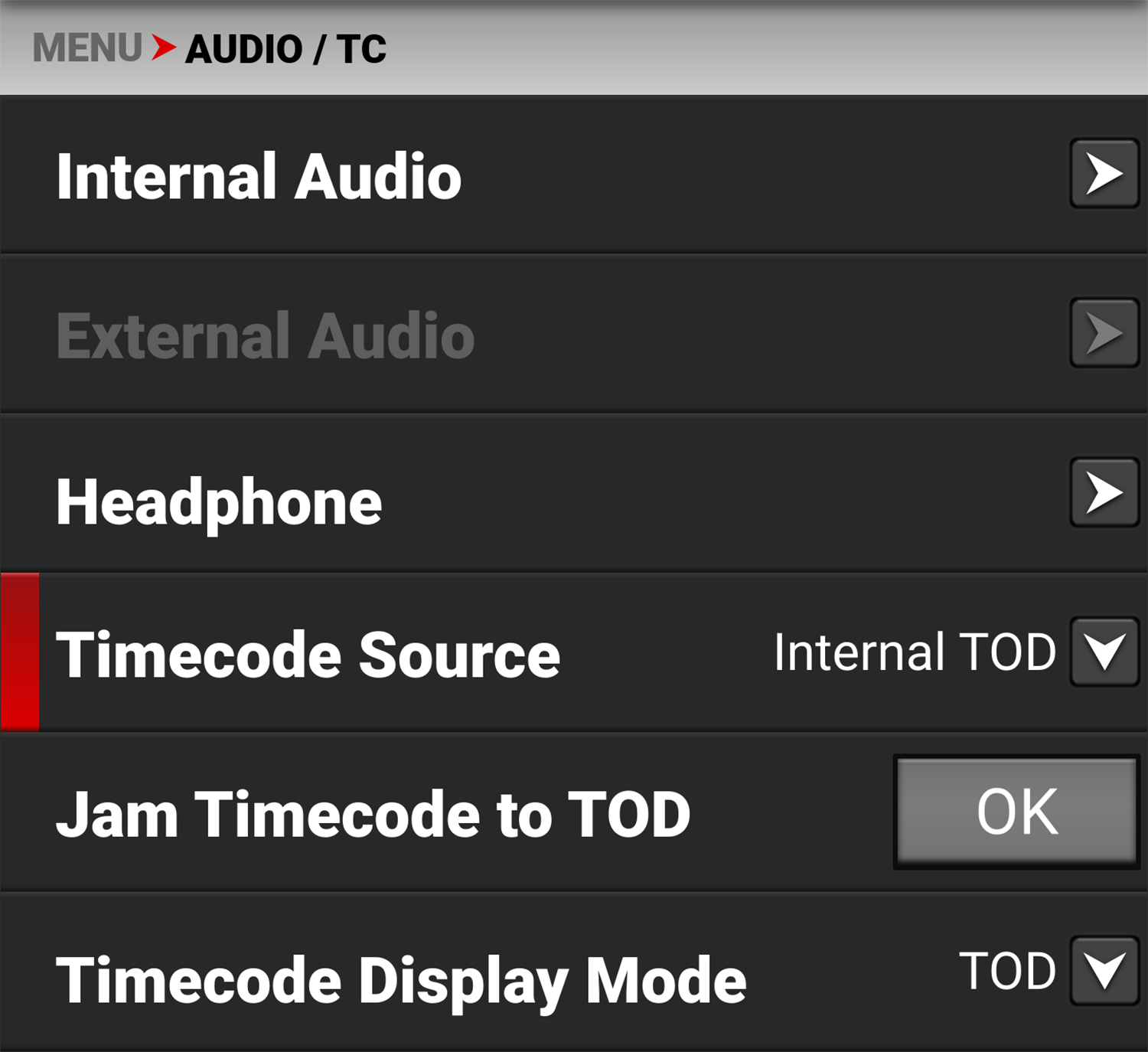1148x1052 pixels.
Task: Select the Timecode Source row
Action: pyautogui.click(x=311, y=654)
